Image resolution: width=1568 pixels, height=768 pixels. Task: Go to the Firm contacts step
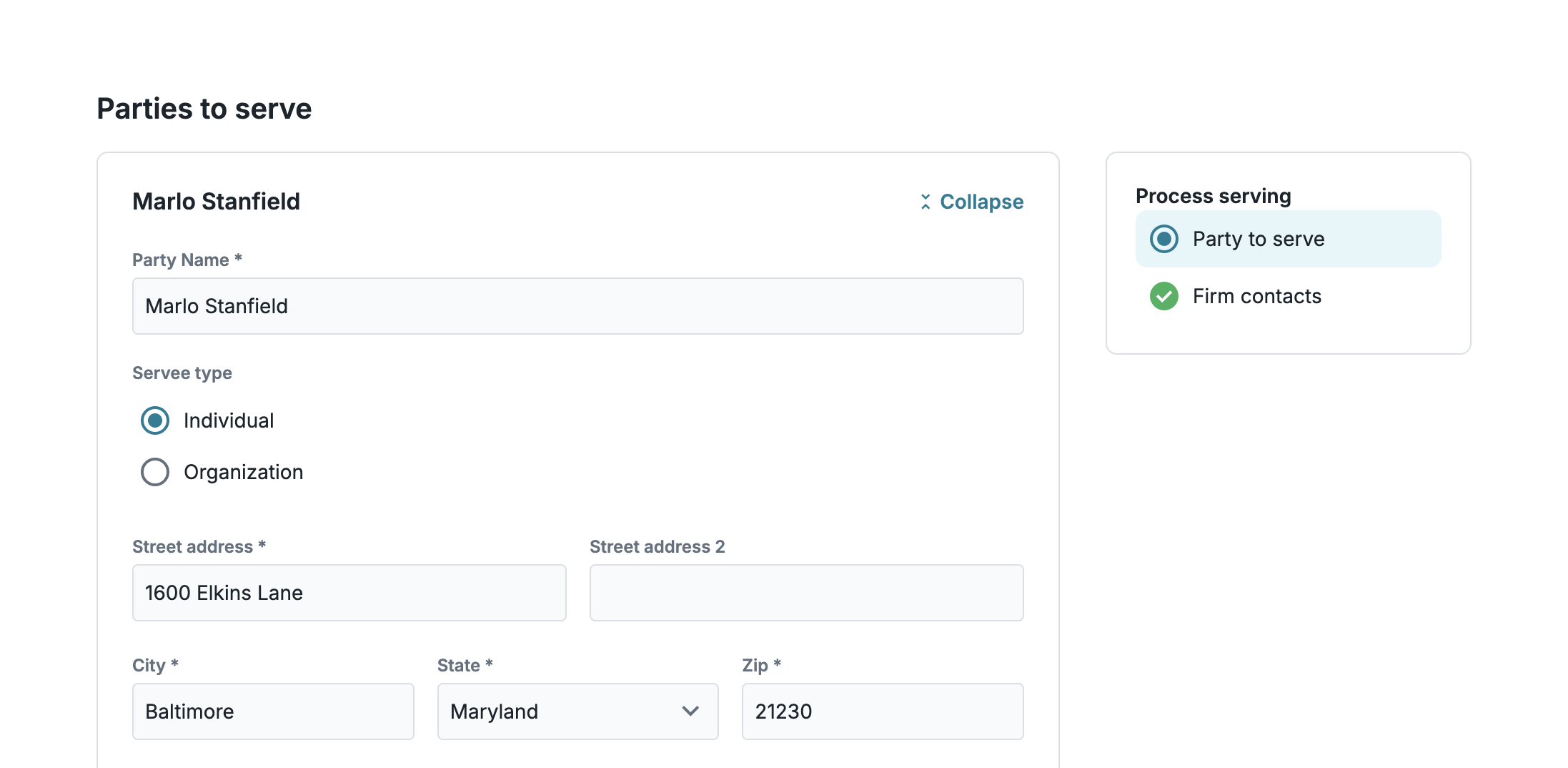[1256, 296]
